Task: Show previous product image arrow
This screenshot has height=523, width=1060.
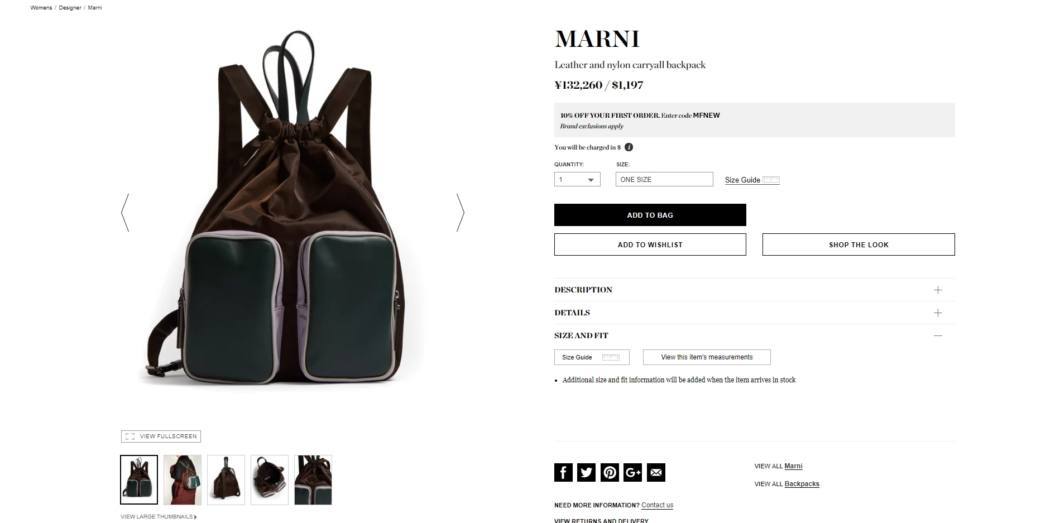Action: coord(125,213)
